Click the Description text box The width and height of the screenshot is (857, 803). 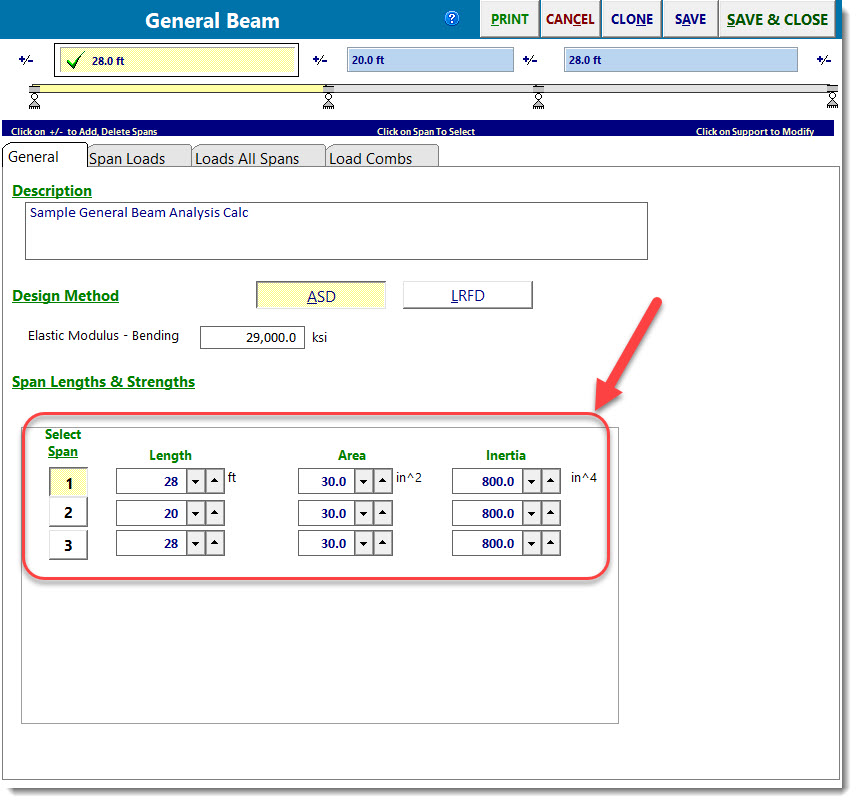click(x=335, y=231)
